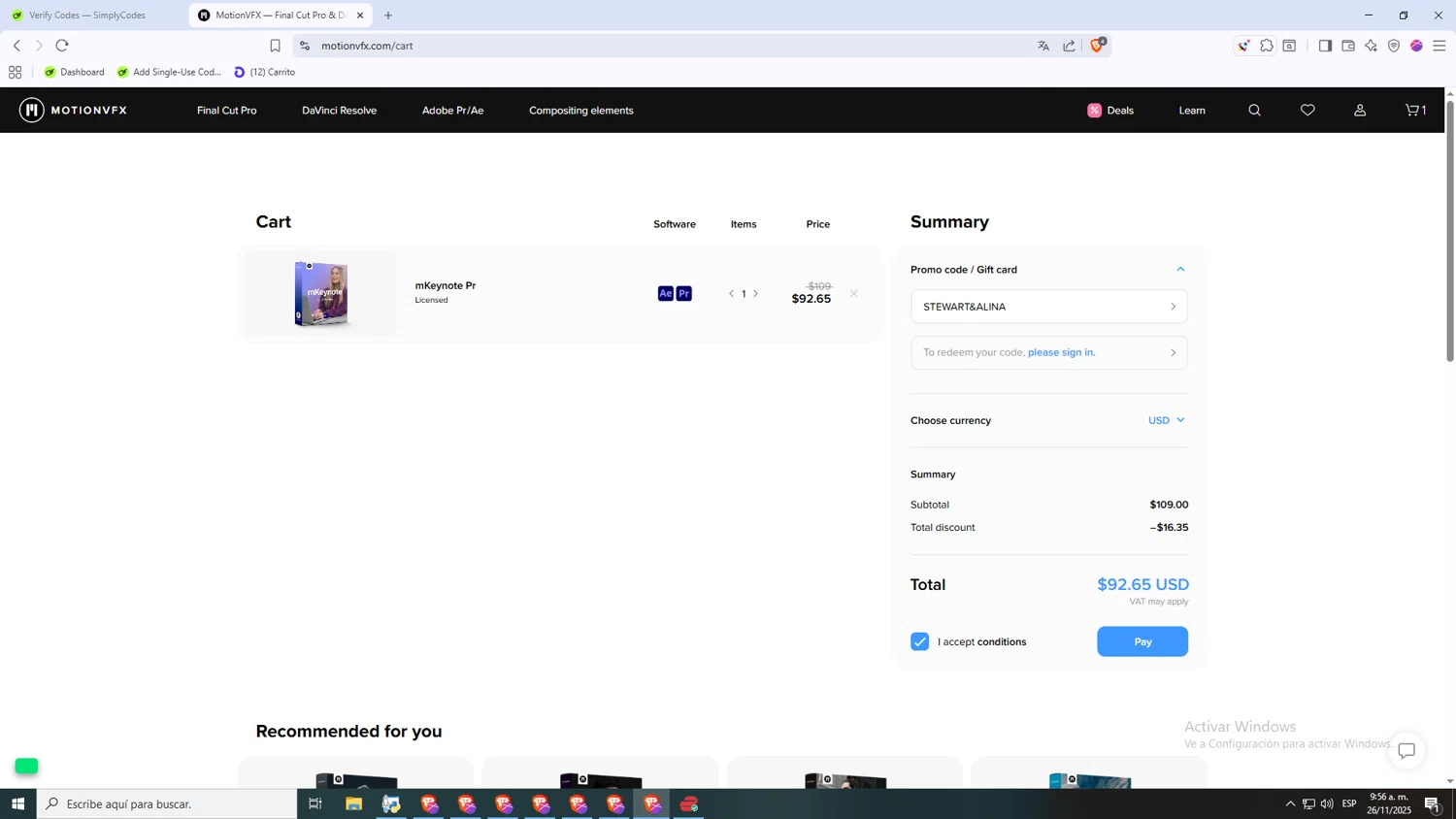This screenshot has width=1456, height=819.
Task: Increase mKeynote Pr quantity
Action: 756,293
